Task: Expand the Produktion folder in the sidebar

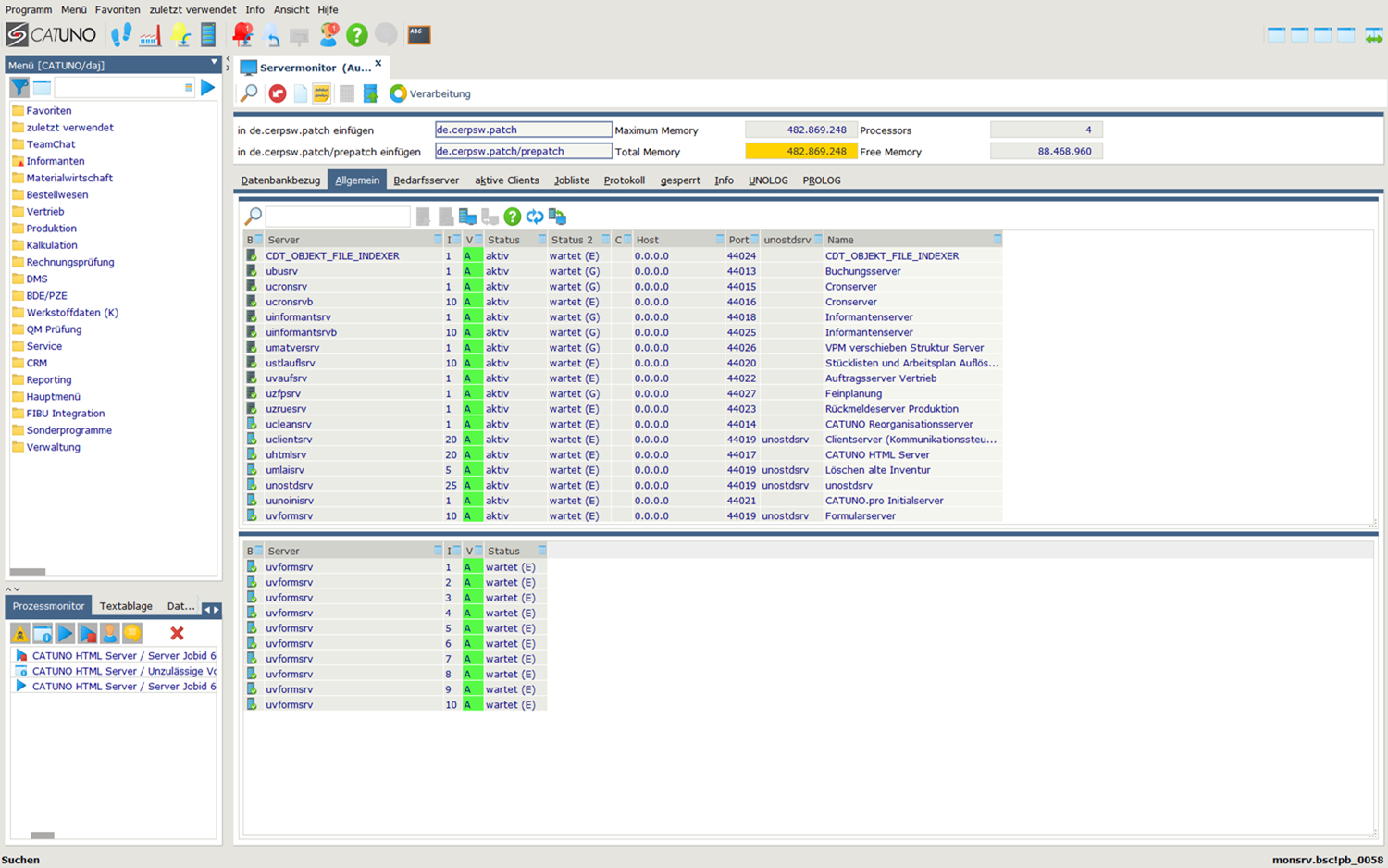Action: [x=49, y=228]
